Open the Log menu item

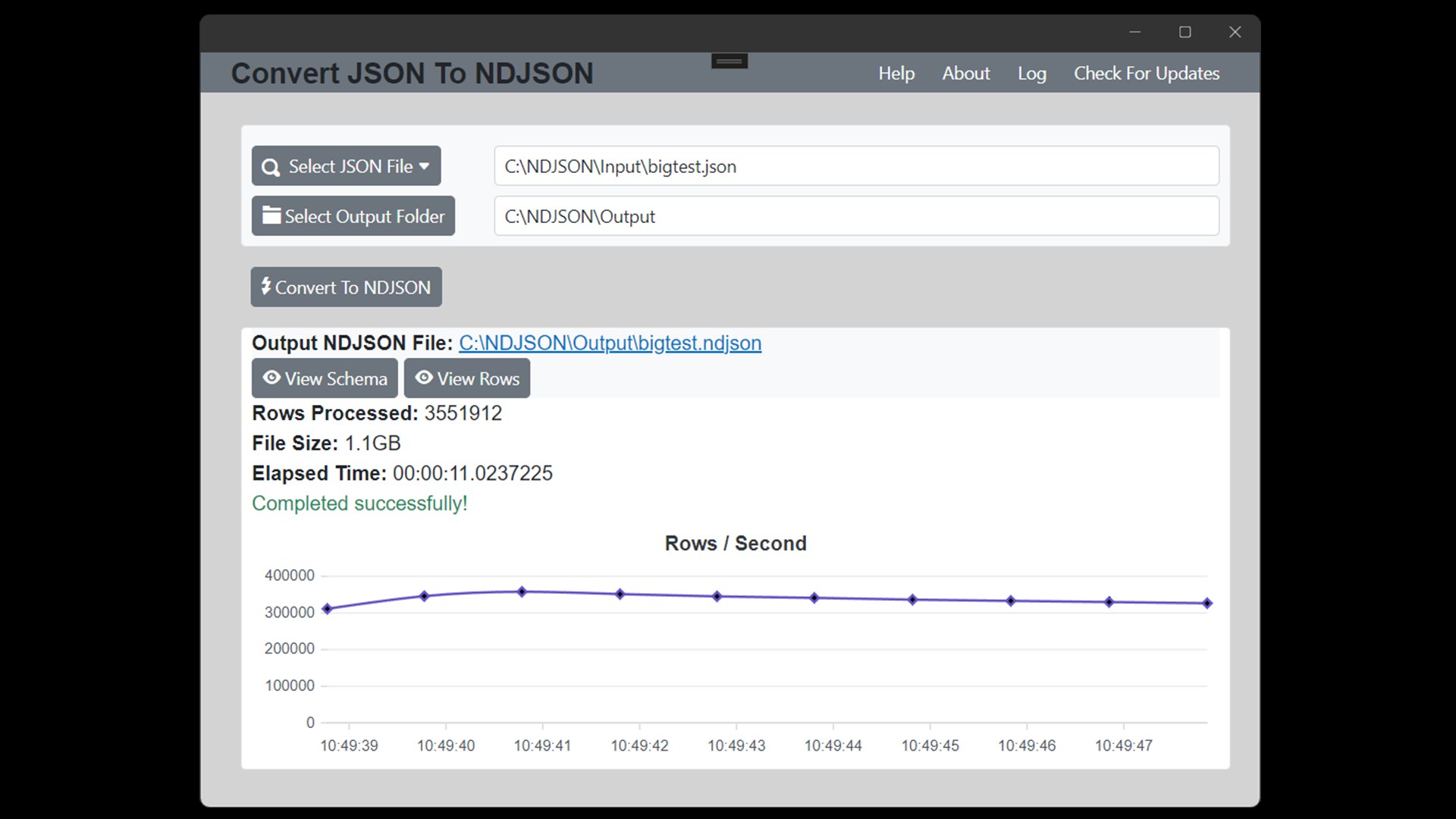1031,74
